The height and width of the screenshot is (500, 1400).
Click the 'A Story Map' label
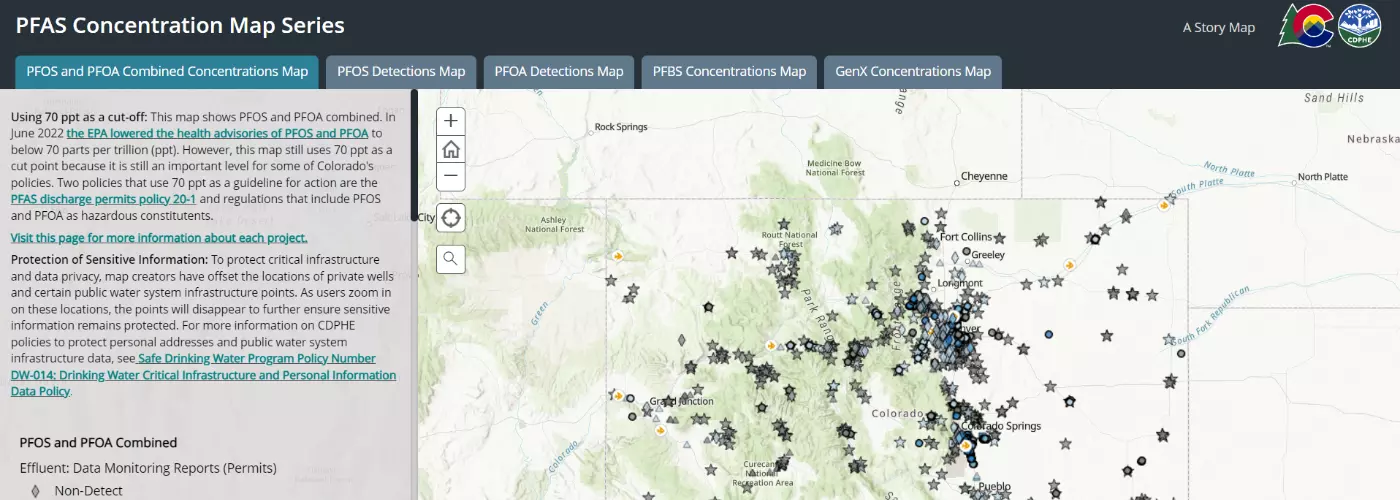point(1218,27)
